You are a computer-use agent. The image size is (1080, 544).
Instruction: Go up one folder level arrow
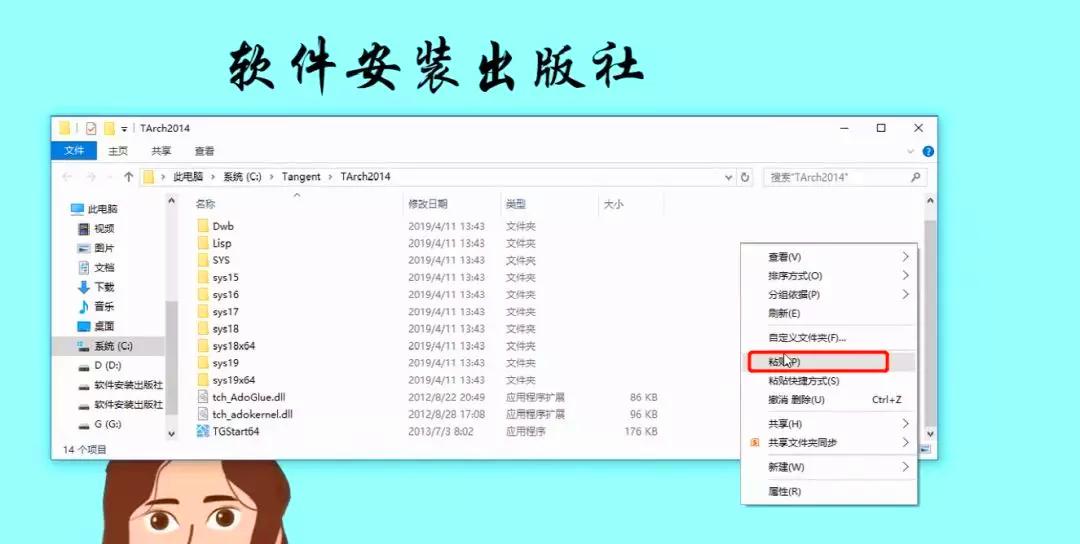(x=128, y=177)
